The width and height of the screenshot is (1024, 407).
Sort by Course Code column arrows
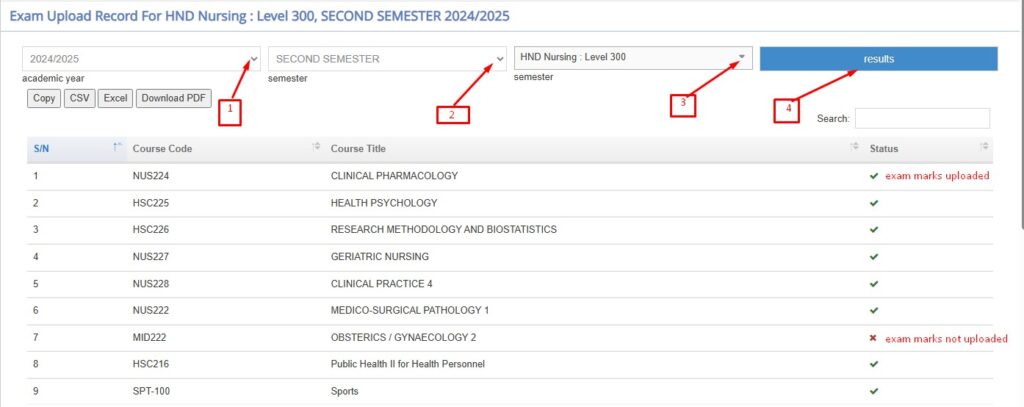pyautogui.click(x=317, y=148)
